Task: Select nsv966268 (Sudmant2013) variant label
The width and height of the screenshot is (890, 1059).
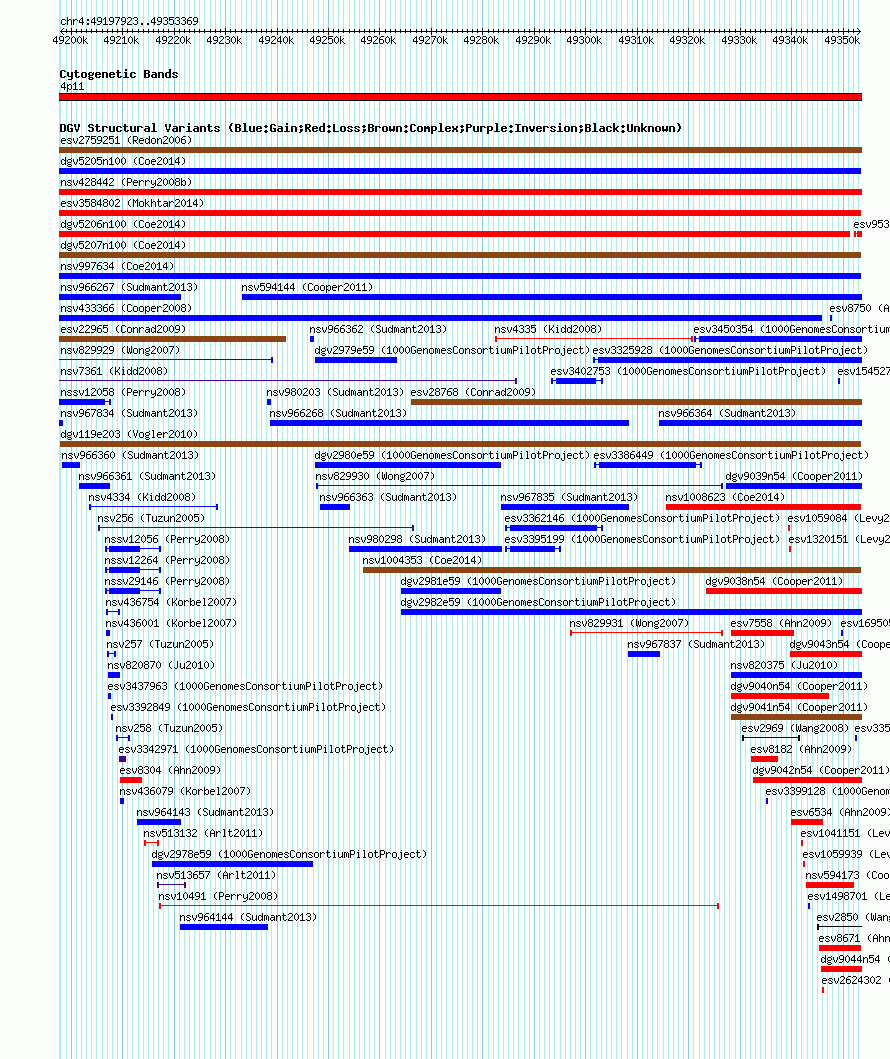Action: [x=338, y=413]
